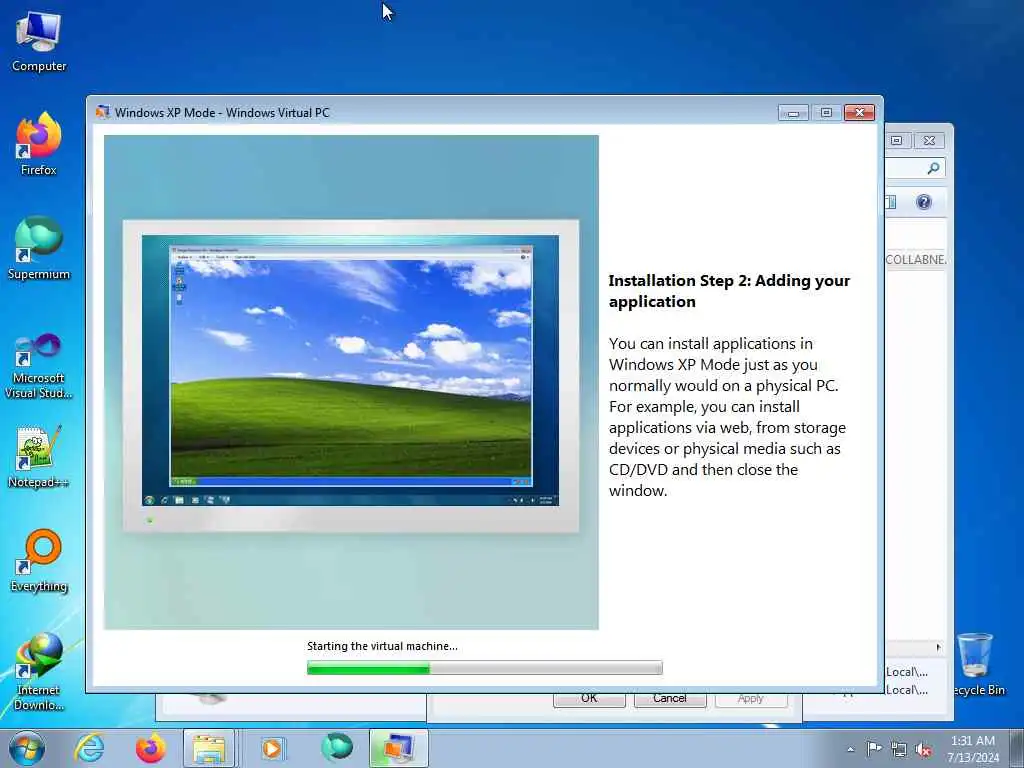Open the Microsoft Visual Studio desktop shortcut
Viewport: 1024px width, 768px height.
tap(39, 366)
